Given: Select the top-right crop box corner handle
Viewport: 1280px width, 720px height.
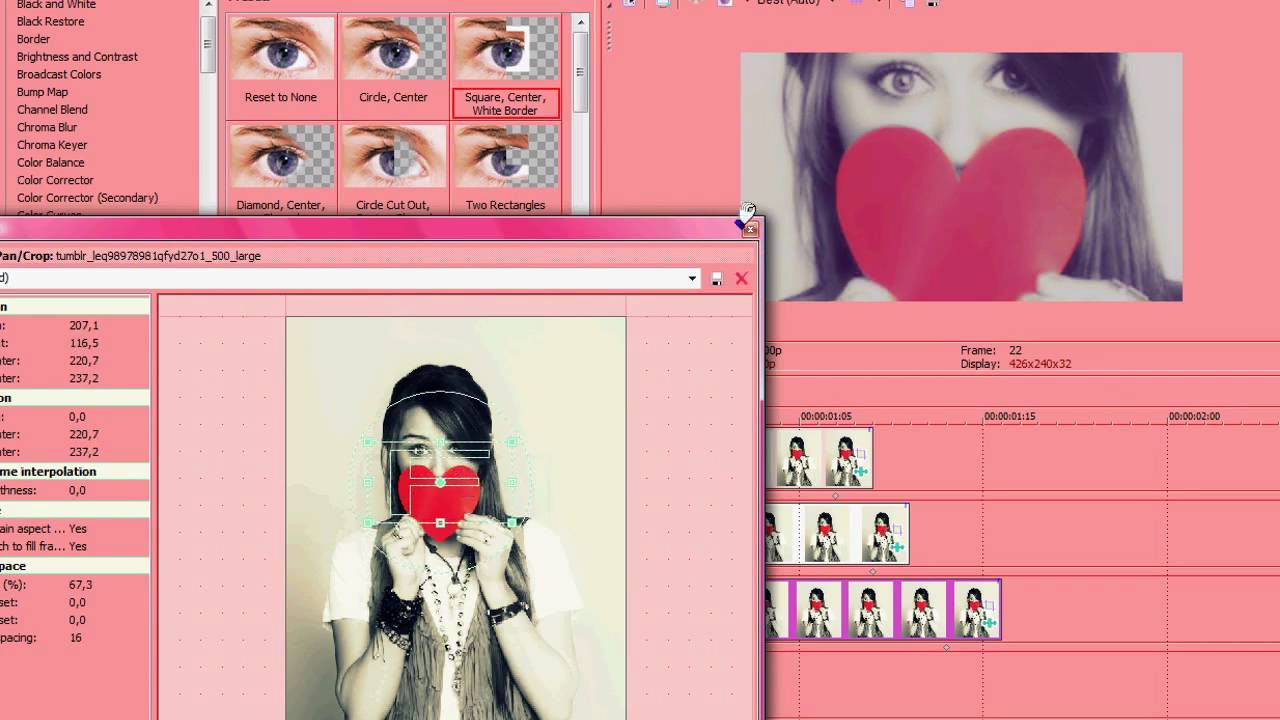Looking at the screenshot, I should 512,442.
